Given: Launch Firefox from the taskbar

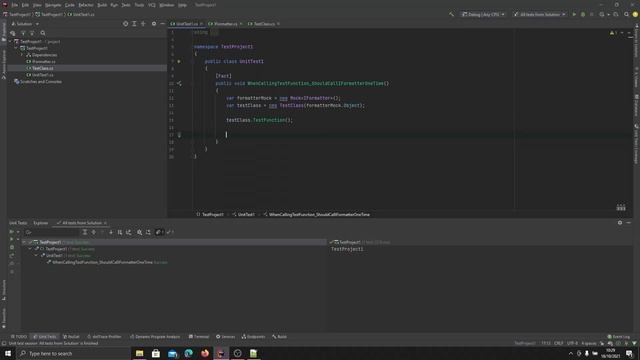Looking at the screenshot, I should pos(205,353).
